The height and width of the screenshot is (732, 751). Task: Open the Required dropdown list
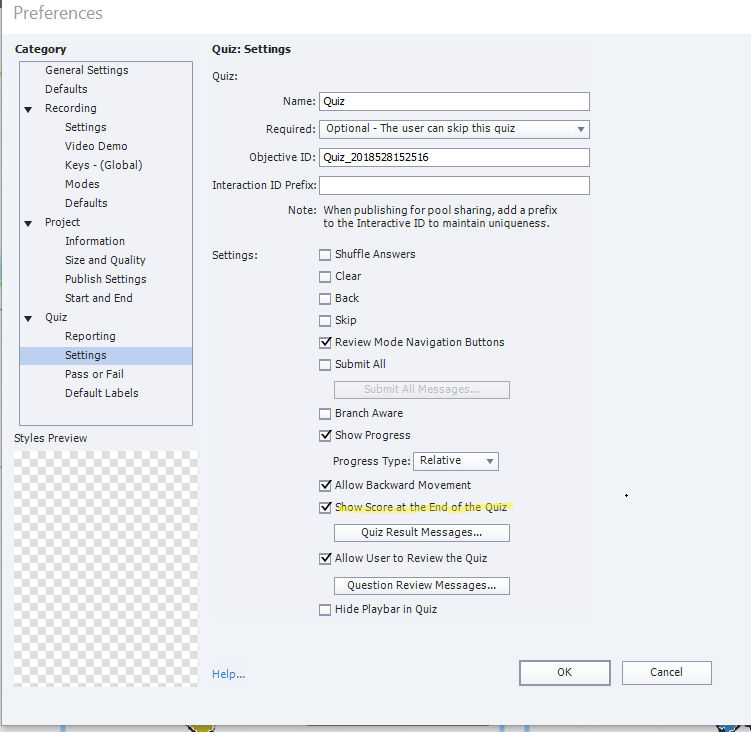[454, 129]
